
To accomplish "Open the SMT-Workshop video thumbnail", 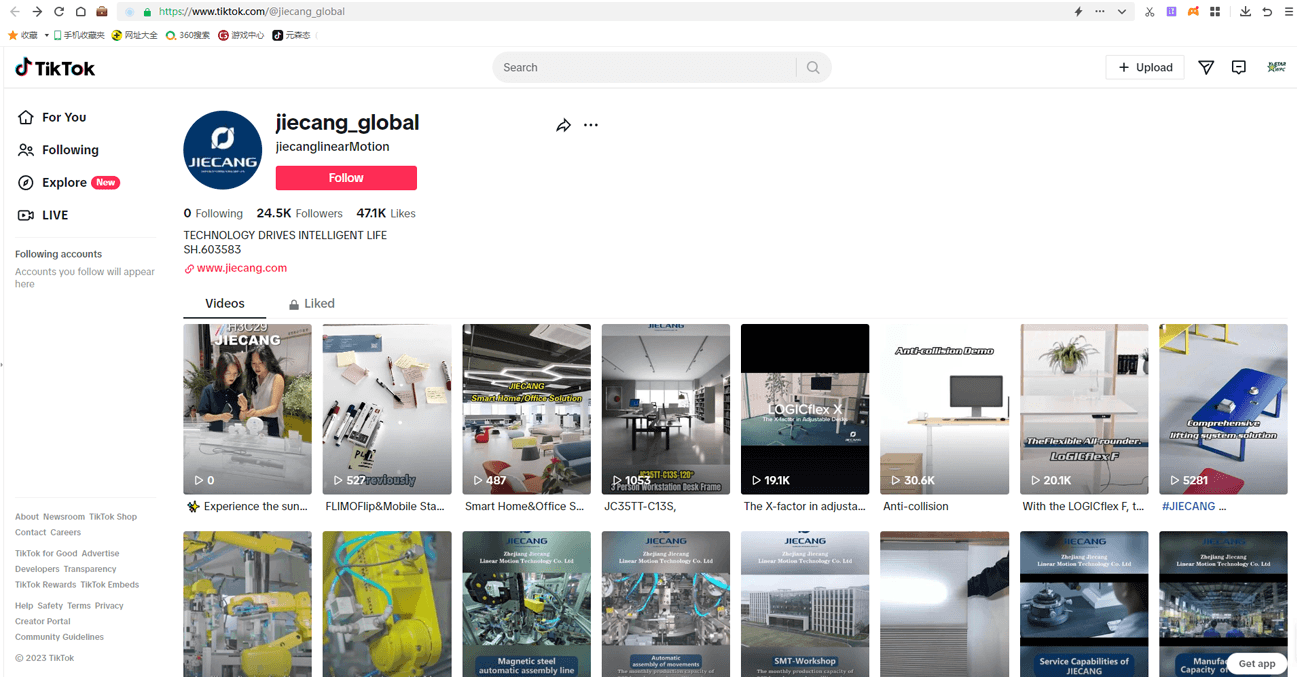I will click(x=805, y=604).
